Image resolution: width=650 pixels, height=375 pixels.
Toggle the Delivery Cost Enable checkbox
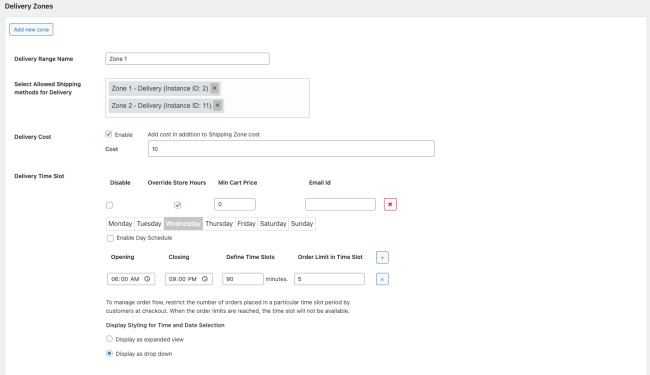[x=109, y=134]
